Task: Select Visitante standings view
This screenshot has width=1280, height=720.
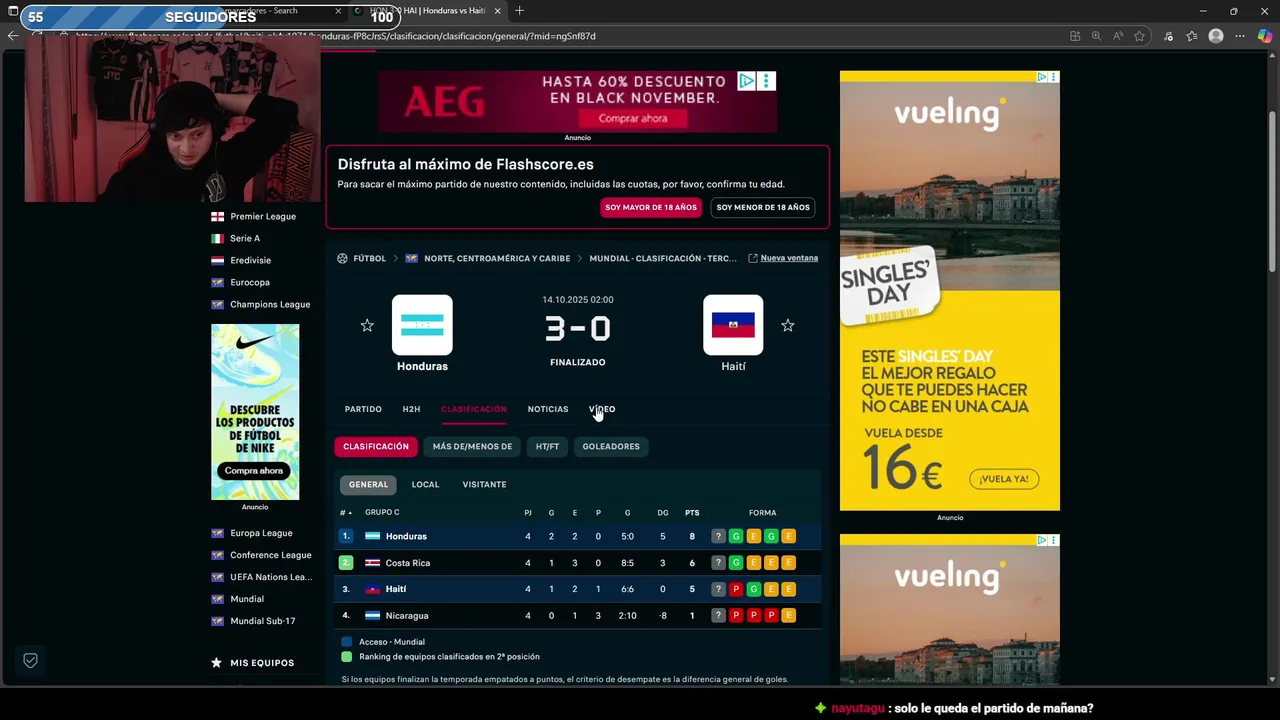Action: point(484,484)
